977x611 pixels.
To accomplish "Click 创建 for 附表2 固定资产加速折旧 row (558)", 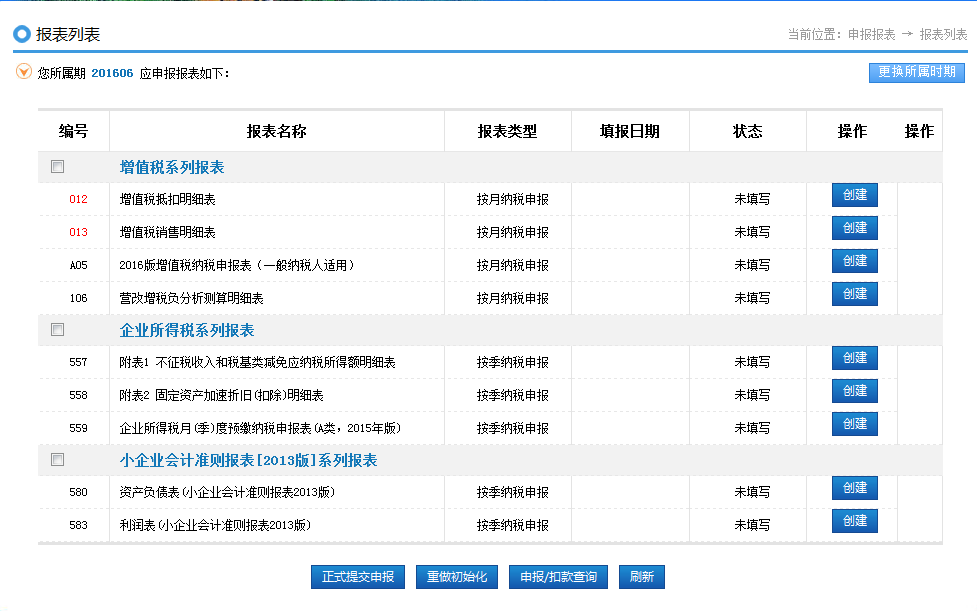I will coord(855,391).
